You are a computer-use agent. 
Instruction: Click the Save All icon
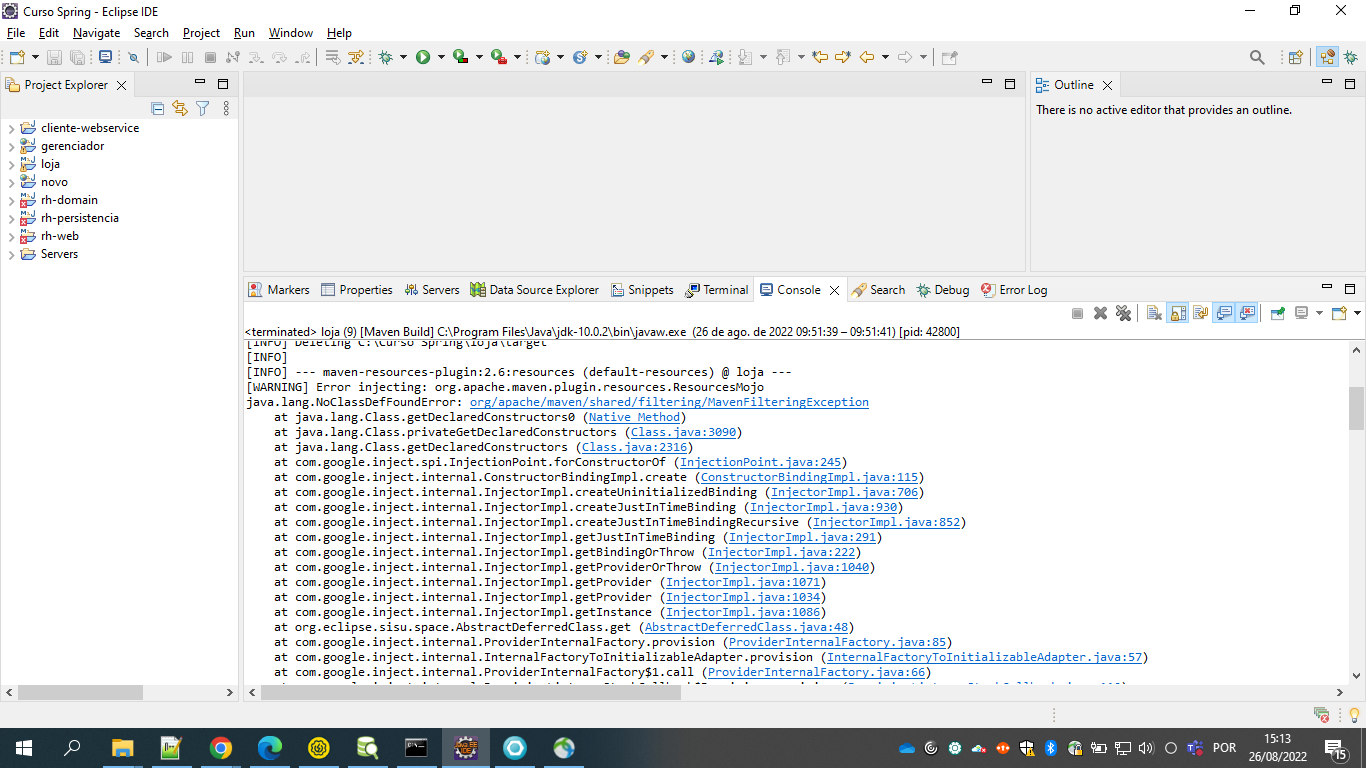coord(77,57)
